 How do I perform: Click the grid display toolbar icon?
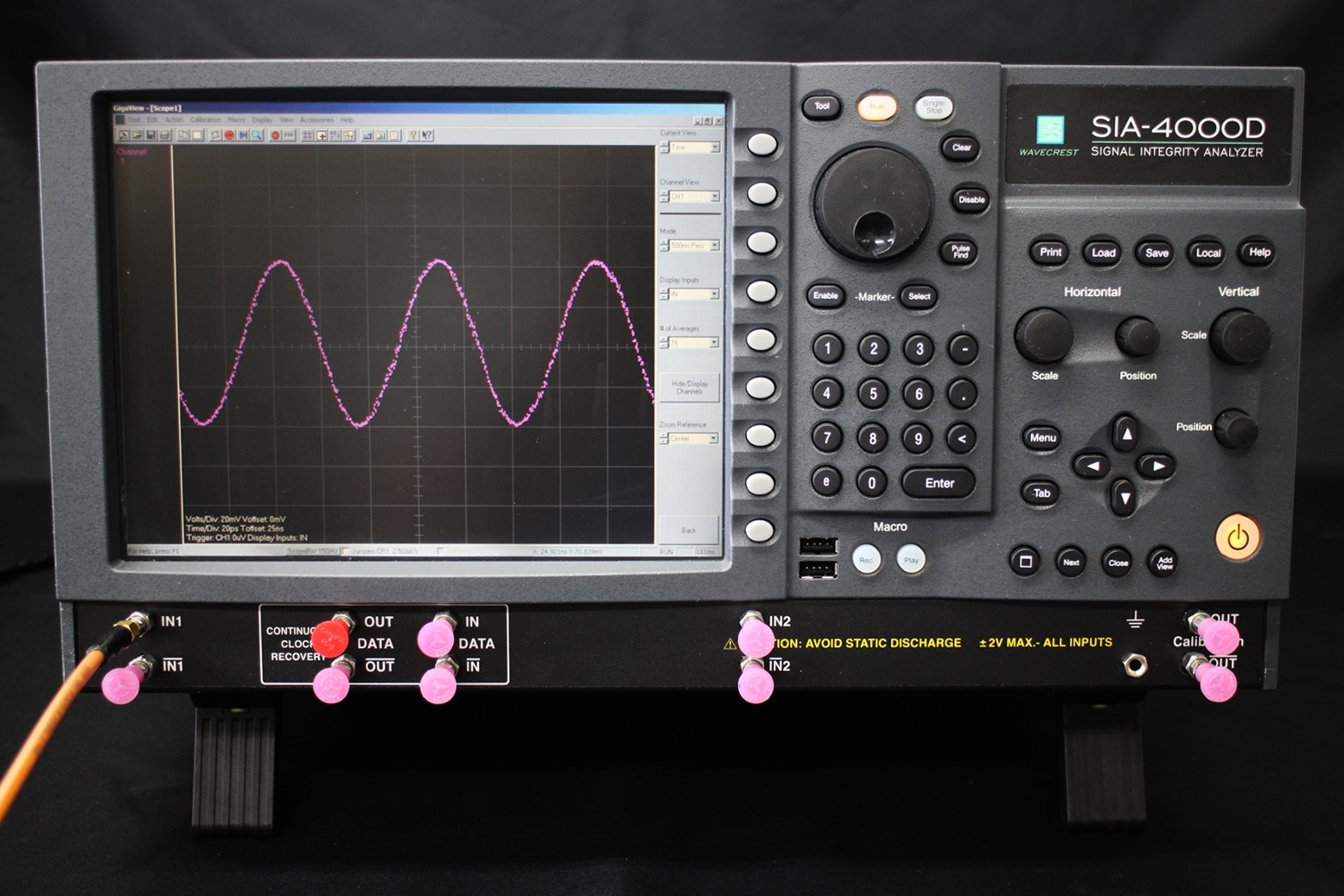click(308, 136)
